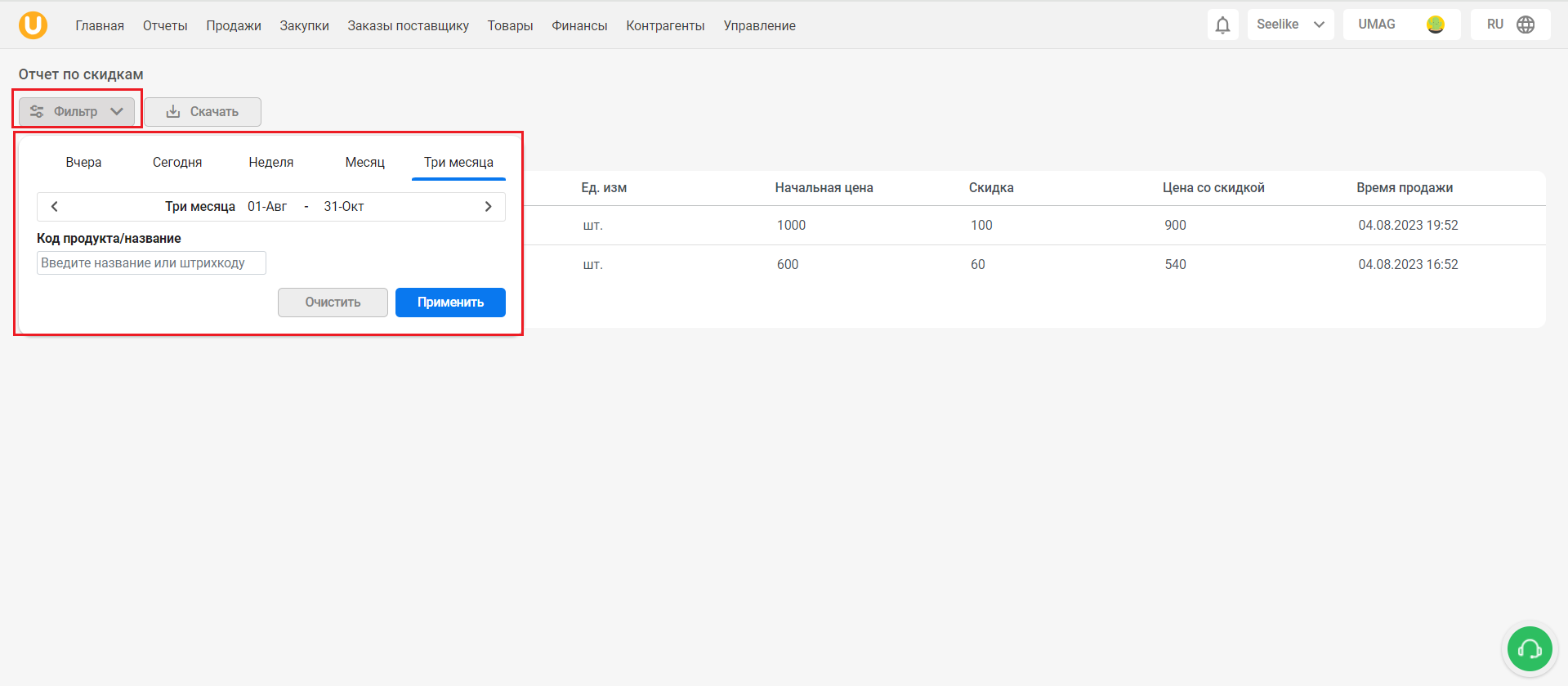Open the Отчеты menu
1568x686 pixels.
[165, 25]
